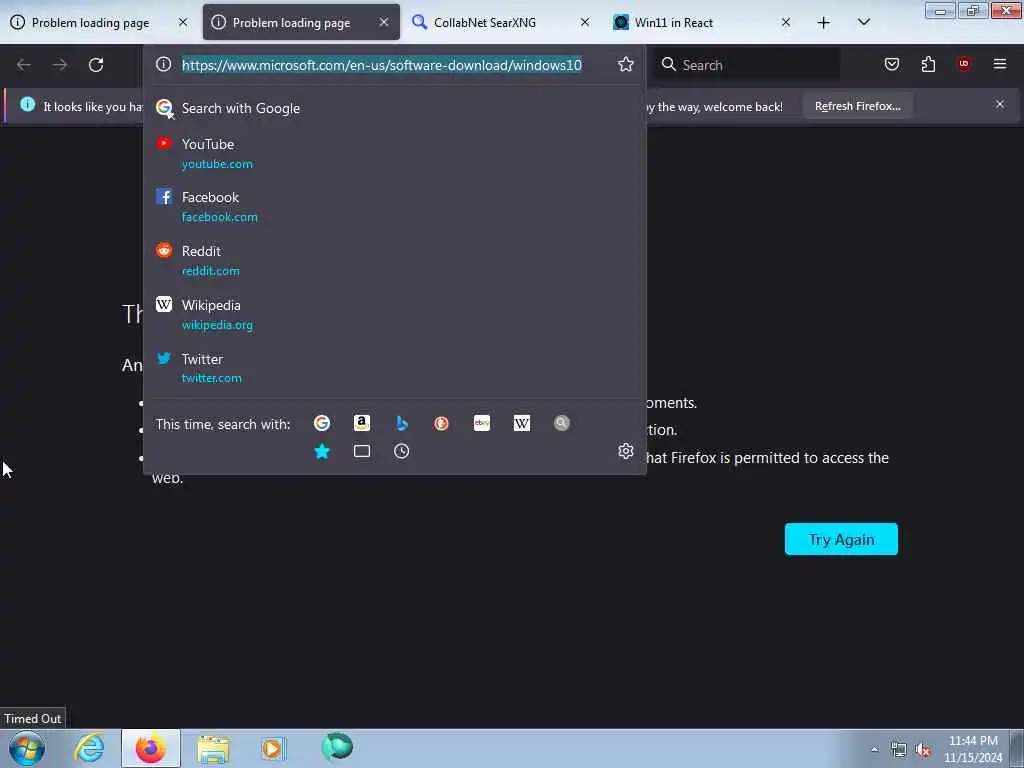Dismiss the notification bar with X
This screenshot has height=768, width=1024.
pos(1000,104)
